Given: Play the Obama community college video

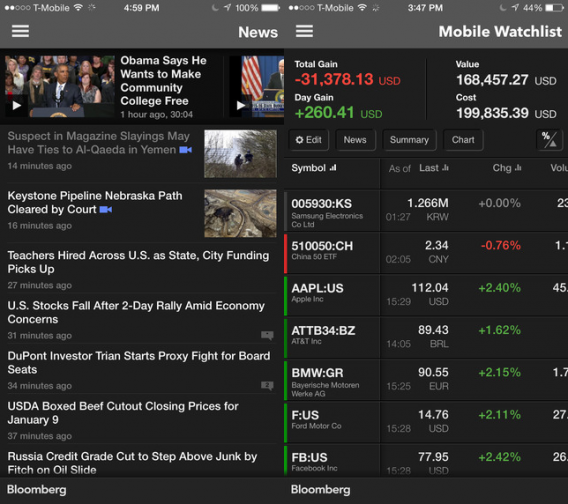Looking at the screenshot, I should pyautogui.click(x=17, y=105).
